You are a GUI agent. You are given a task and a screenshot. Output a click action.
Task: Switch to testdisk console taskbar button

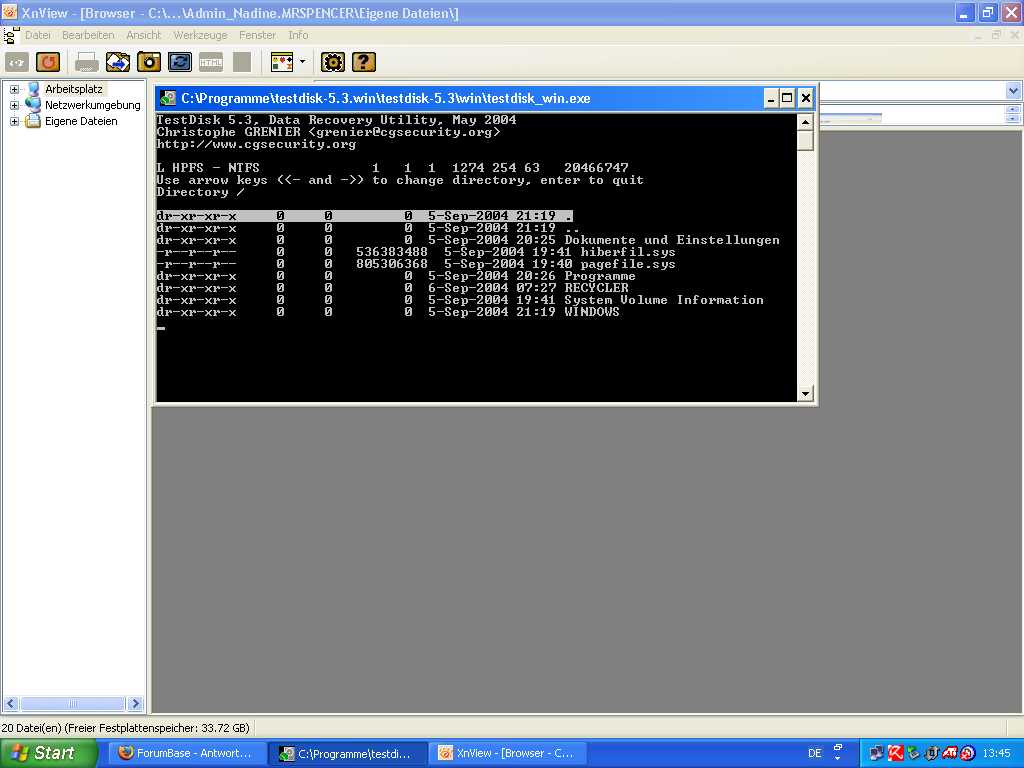347,753
